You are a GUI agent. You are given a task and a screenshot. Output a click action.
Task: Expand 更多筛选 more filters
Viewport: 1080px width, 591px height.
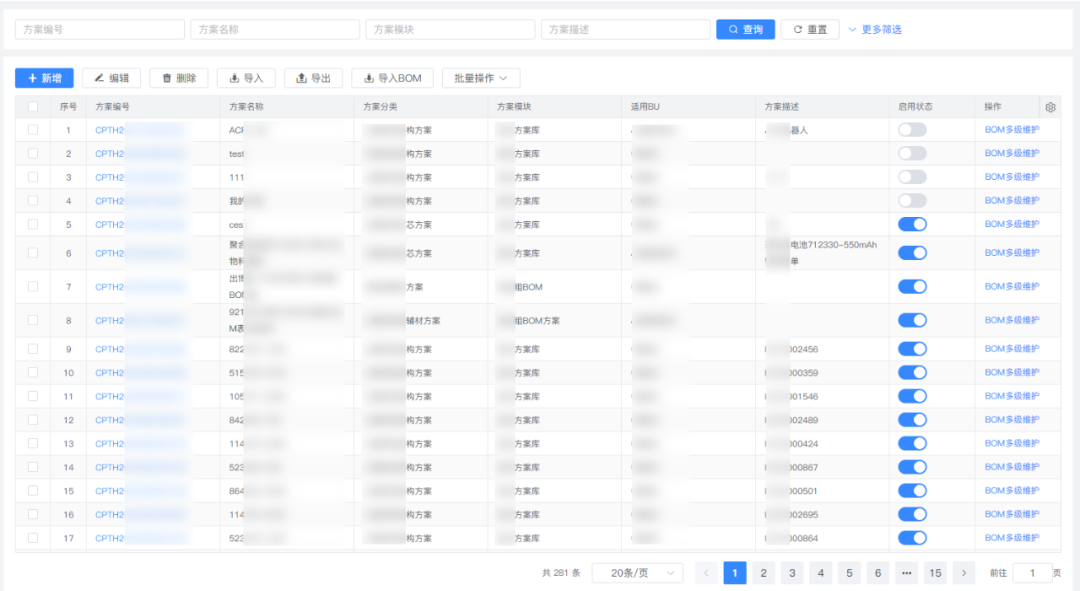pyautogui.click(x=875, y=30)
